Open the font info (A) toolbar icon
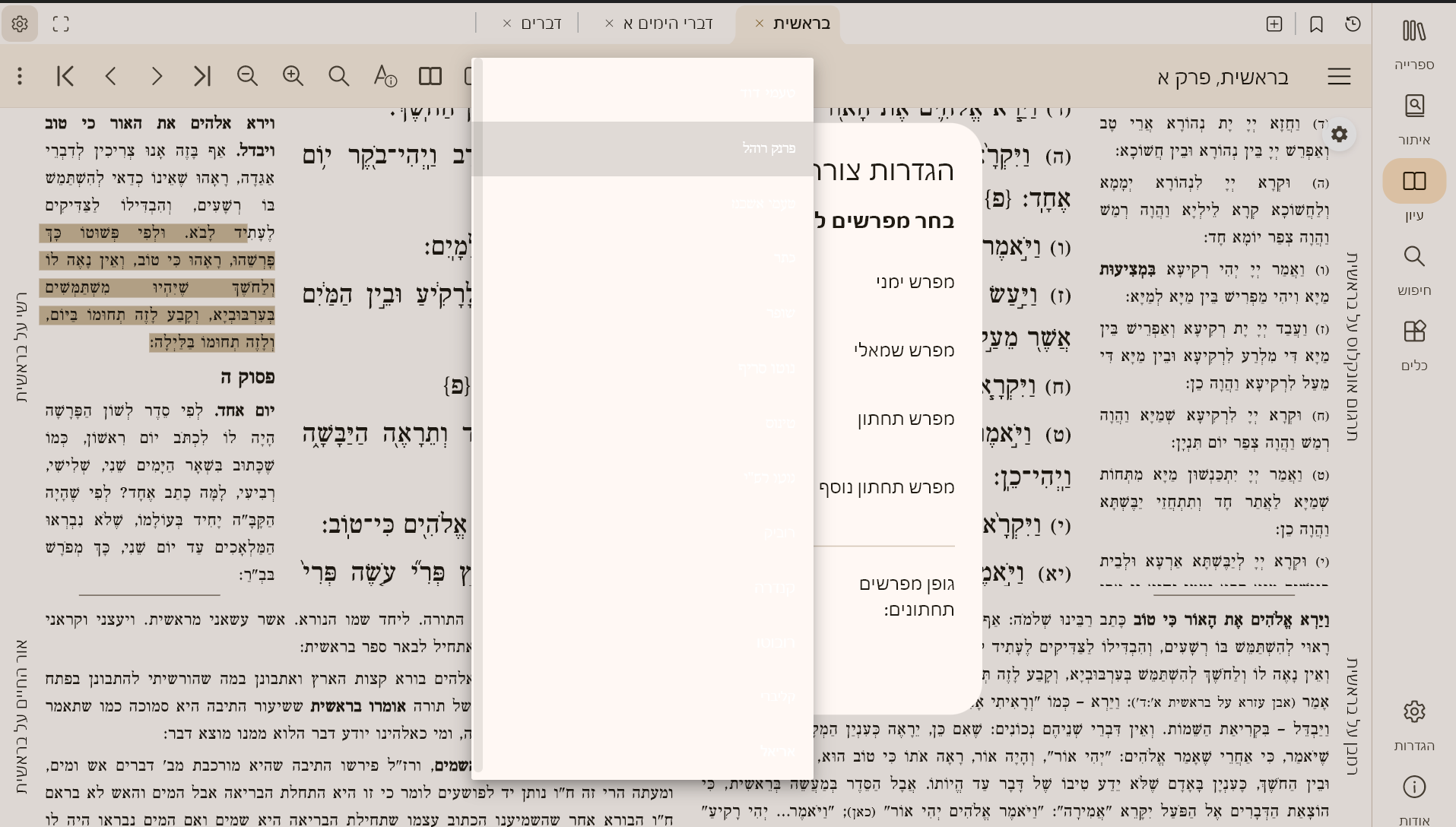 (x=385, y=76)
